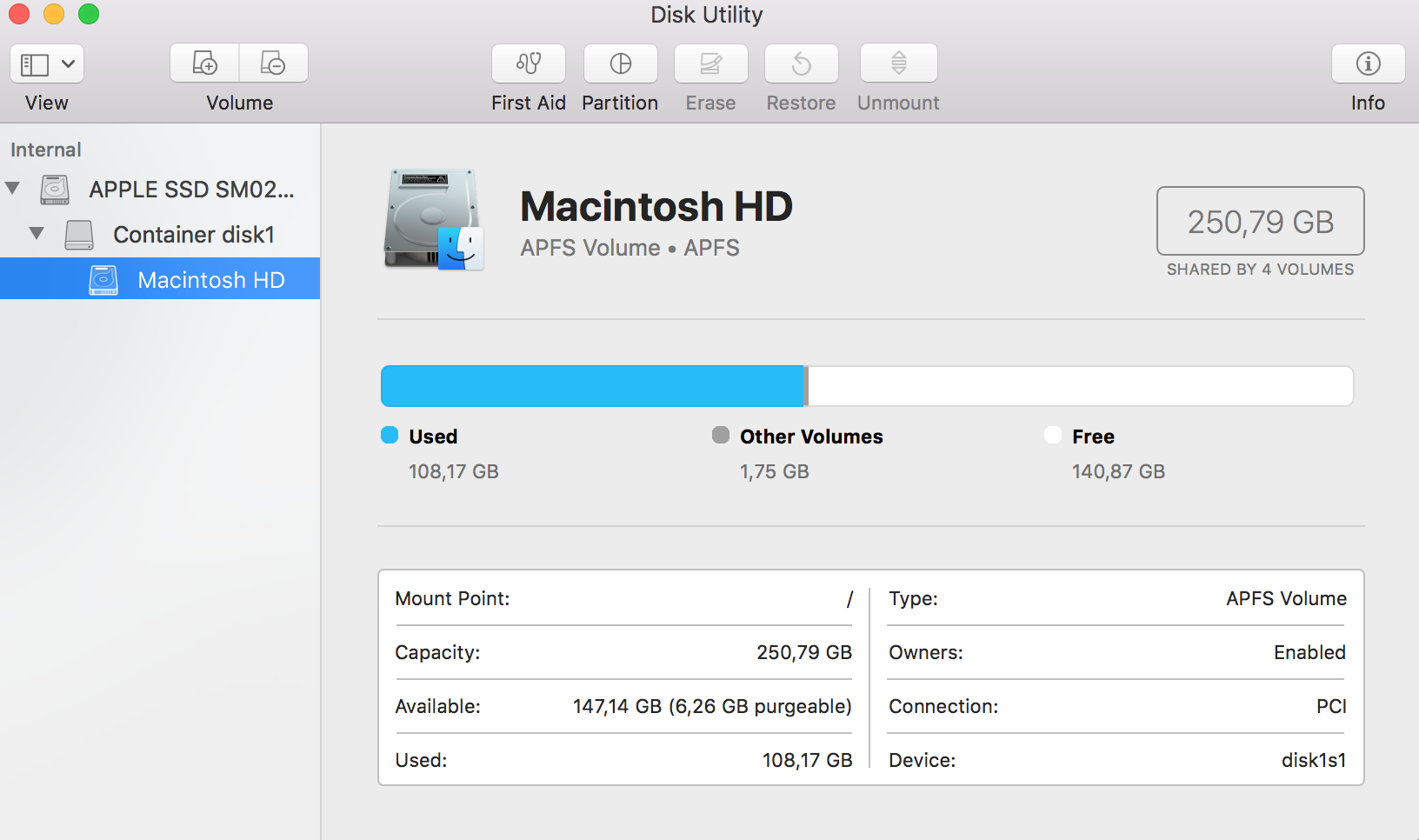1419x840 pixels.
Task: Click the blue used-space portion of bar
Action: click(x=592, y=386)
